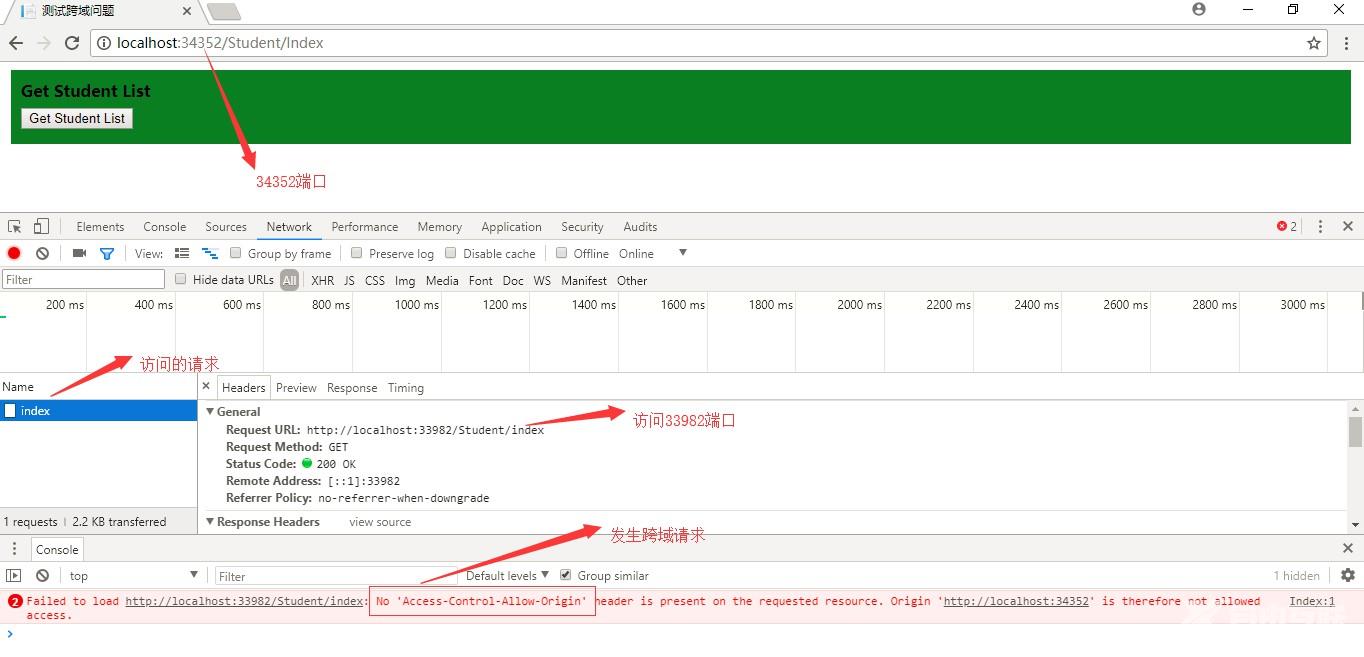This screenshot has height=657, width=1364.
Task: Click the network Filter text field
Action: (x=83, y=280)
